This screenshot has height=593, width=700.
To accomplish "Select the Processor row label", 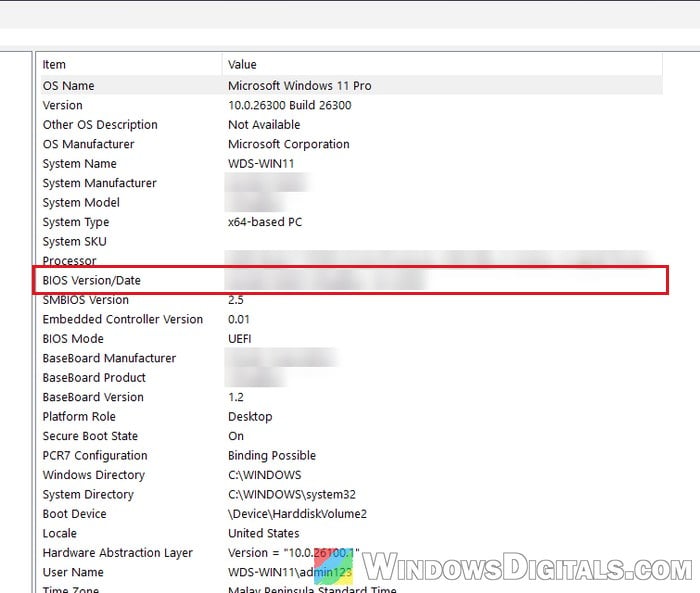I will coord(69,261).
